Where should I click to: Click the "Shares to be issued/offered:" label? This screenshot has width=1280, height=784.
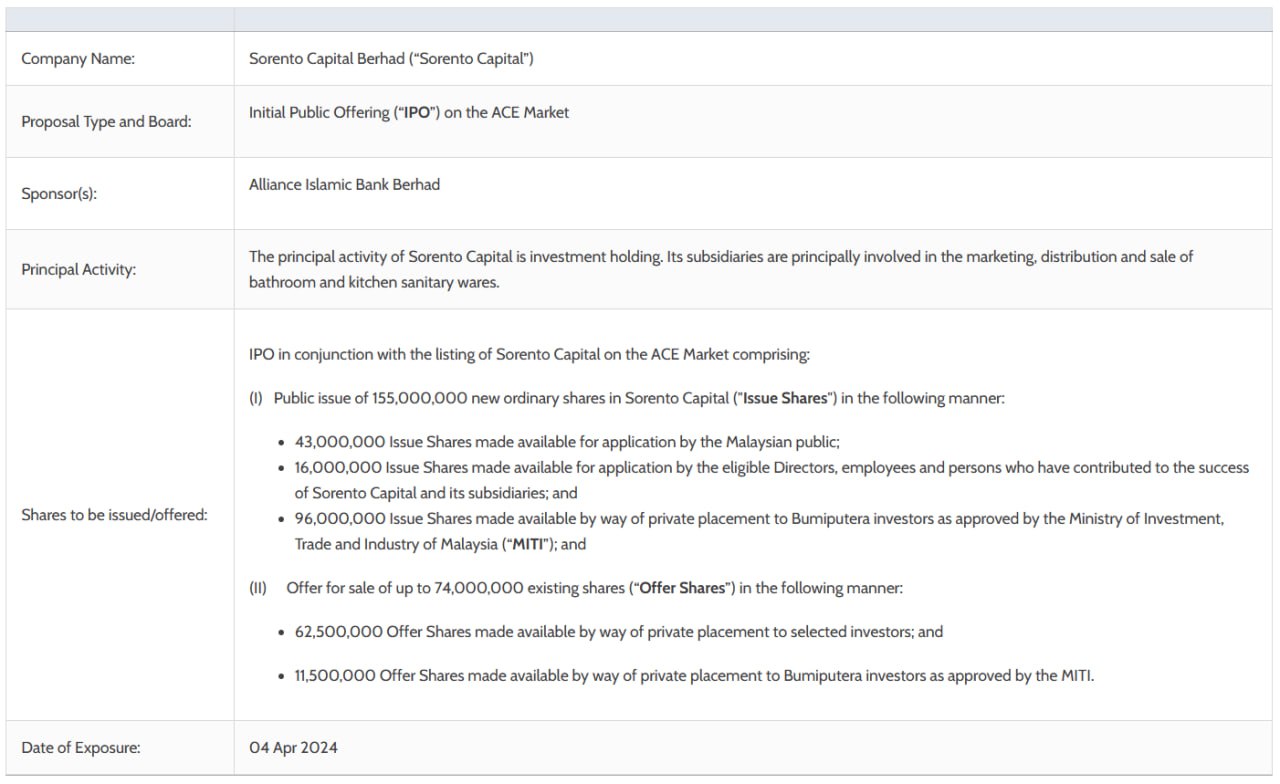(114, 515)
